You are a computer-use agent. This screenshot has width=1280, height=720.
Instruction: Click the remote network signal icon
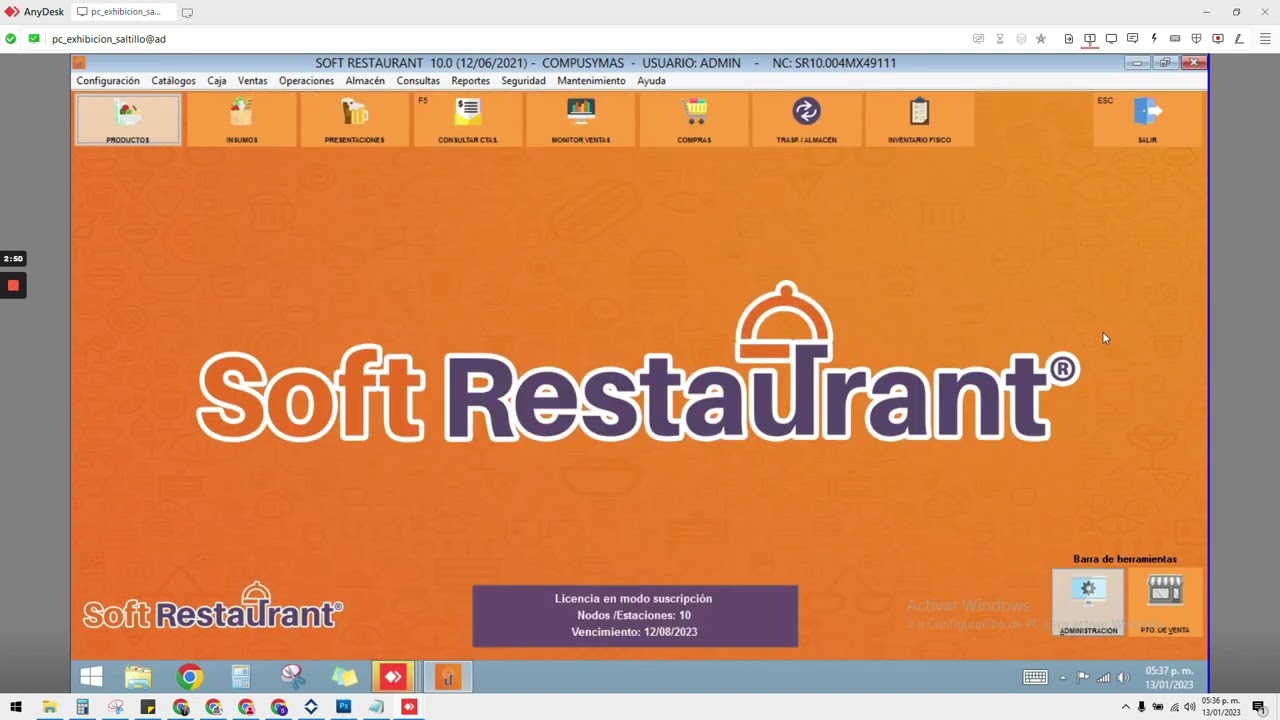click(1103, 677)
